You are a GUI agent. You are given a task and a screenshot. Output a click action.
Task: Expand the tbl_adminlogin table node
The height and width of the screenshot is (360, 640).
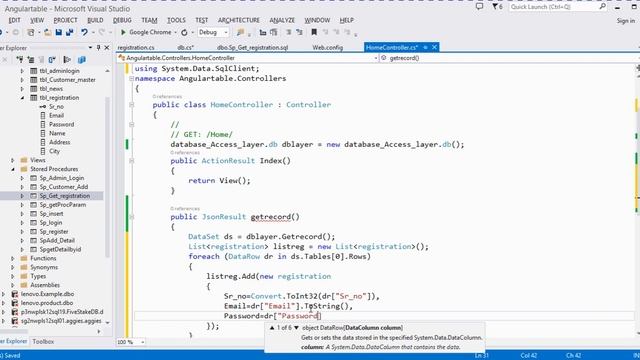click(x=22, y=71)
